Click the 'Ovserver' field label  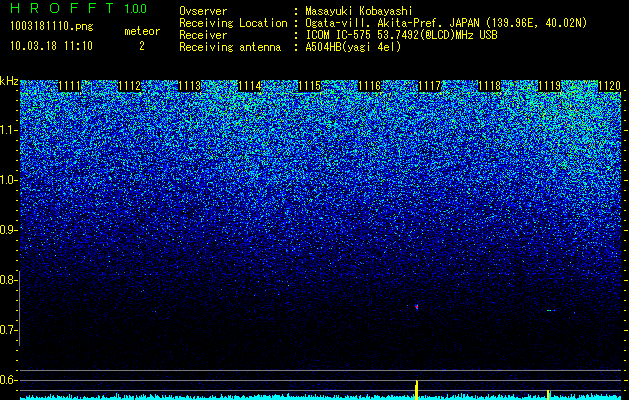[203, 11]
